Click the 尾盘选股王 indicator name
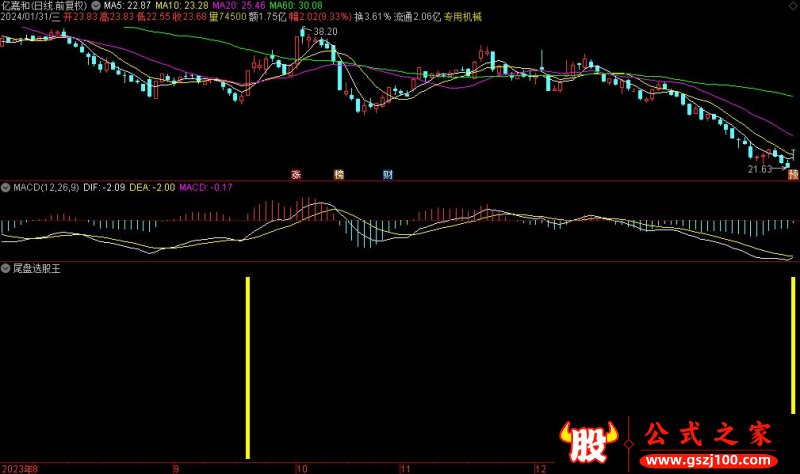This screenshot has width=800, height=474. pos(36,268)
